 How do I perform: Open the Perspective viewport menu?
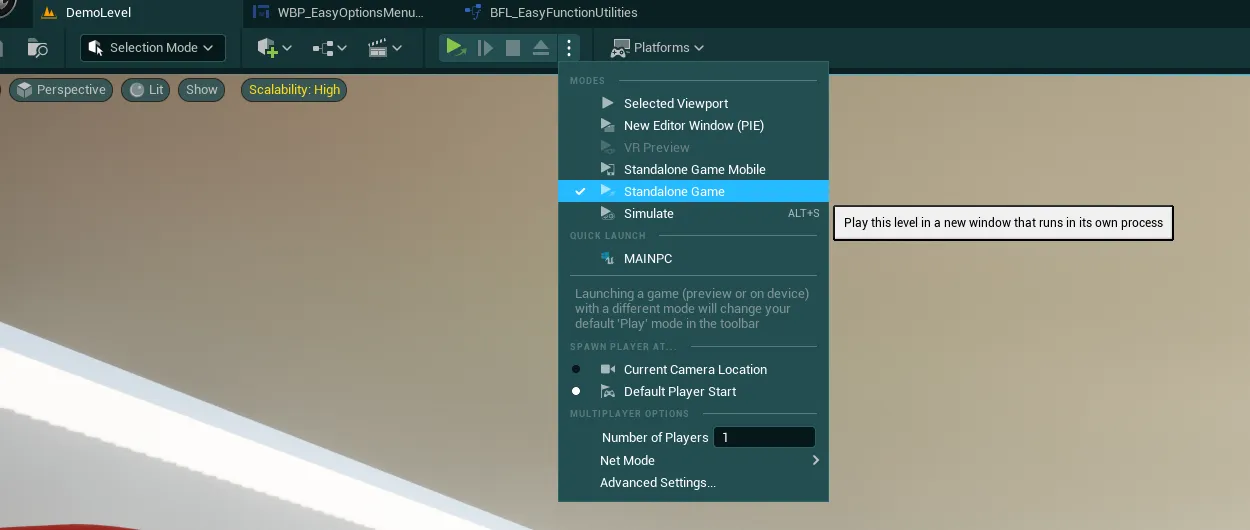(x=61, y=90)
